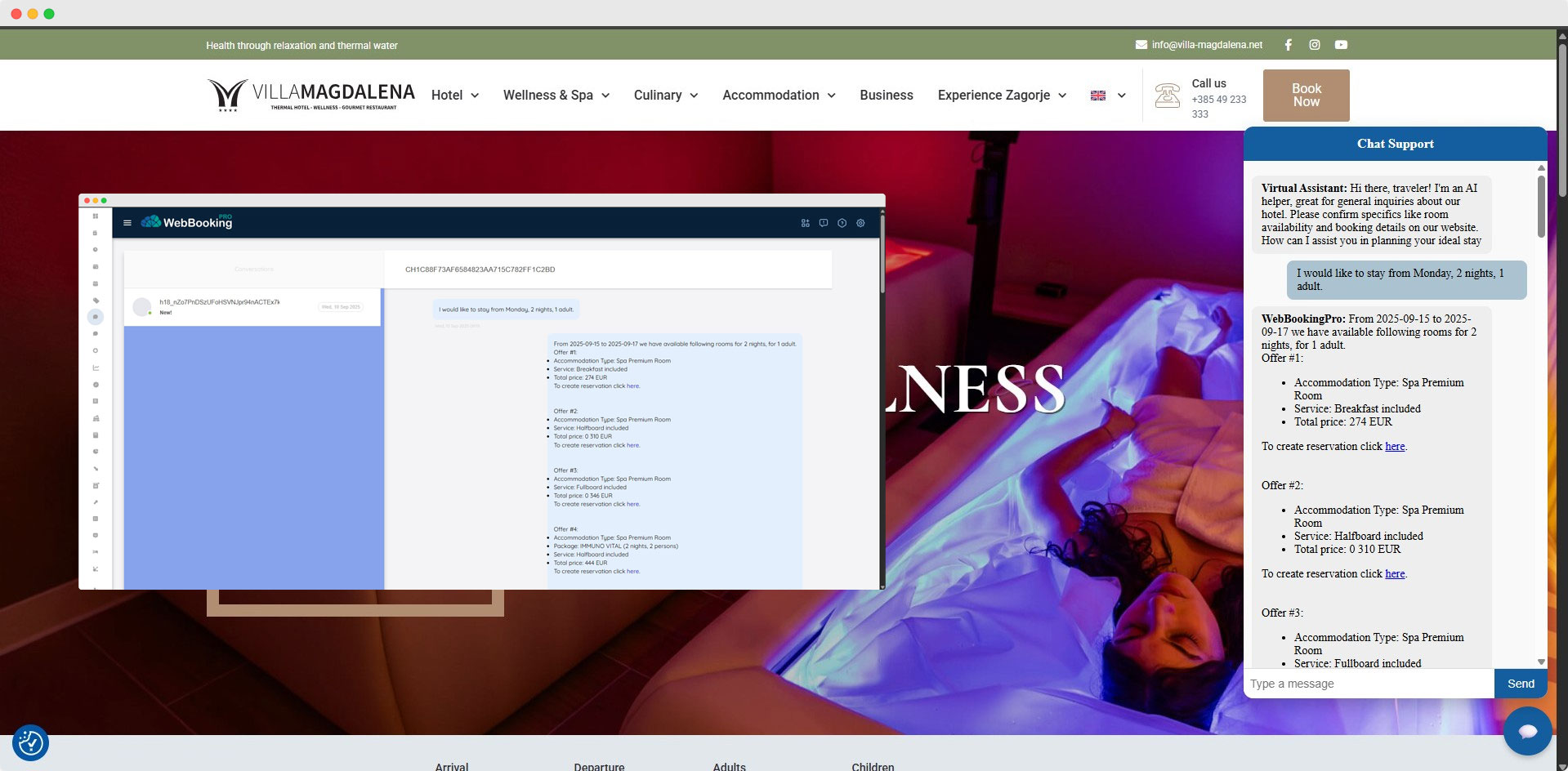Open the Instagram profile icon

pos(1314,45)
